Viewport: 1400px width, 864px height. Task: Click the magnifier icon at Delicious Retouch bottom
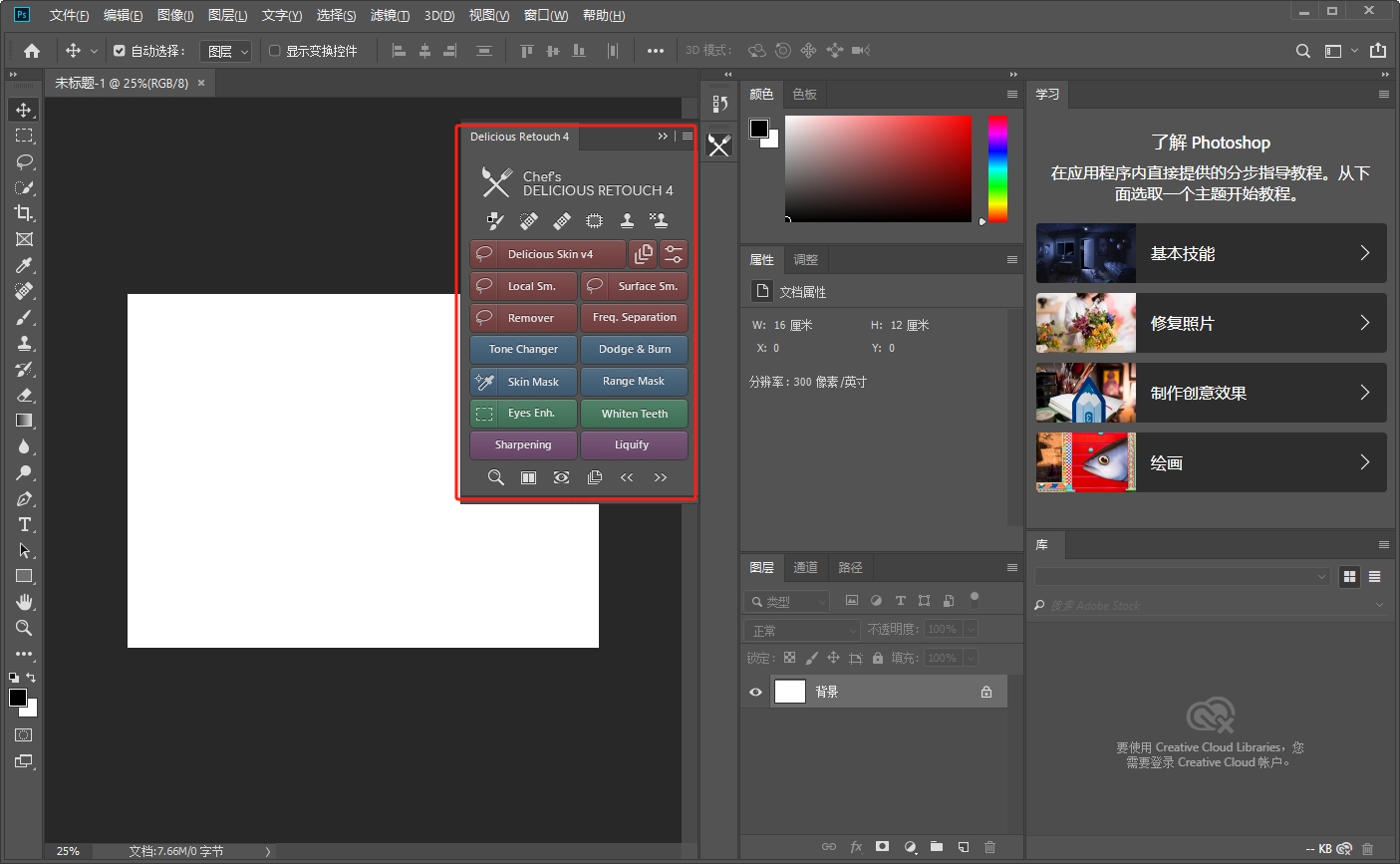(495, 477)
